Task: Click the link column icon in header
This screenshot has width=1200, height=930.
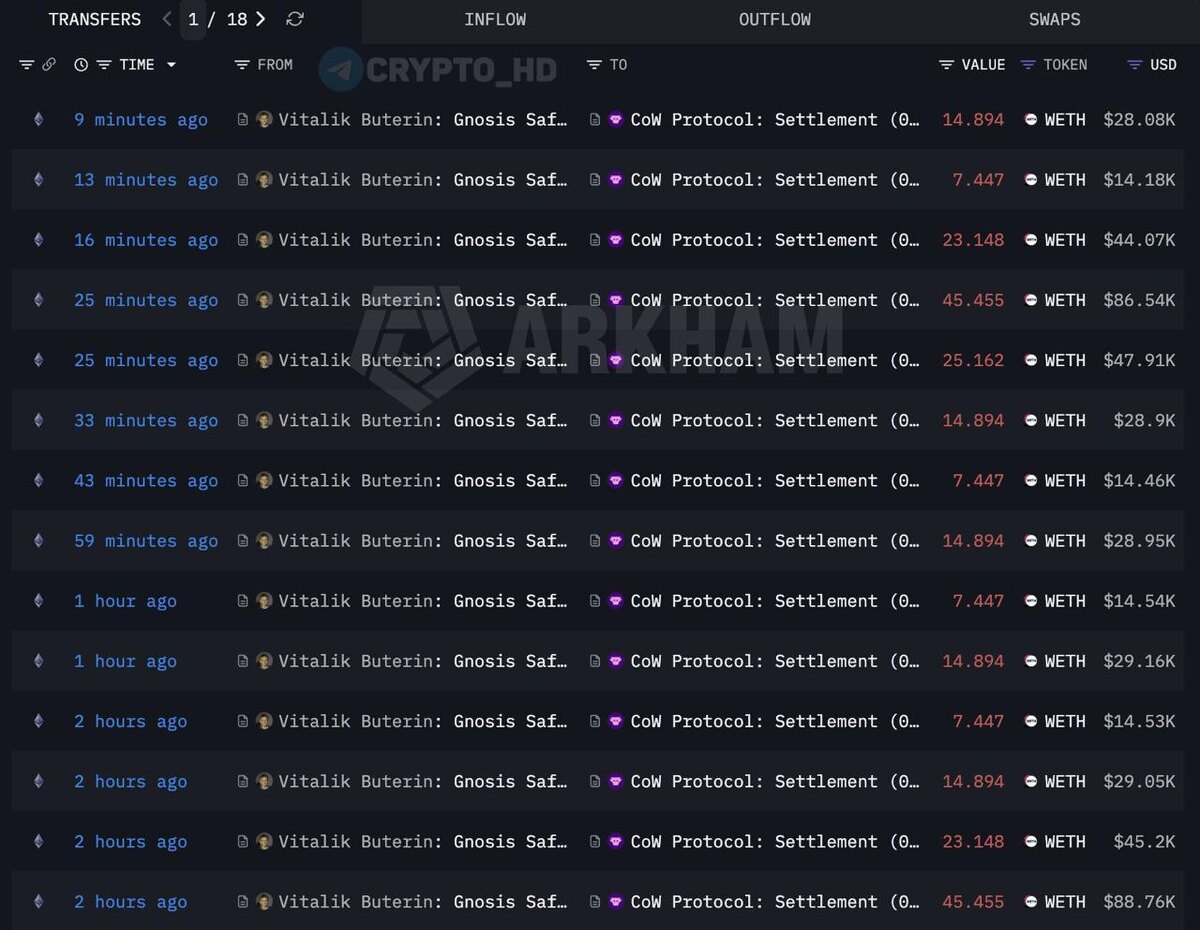Action: [x=49, y=64]
